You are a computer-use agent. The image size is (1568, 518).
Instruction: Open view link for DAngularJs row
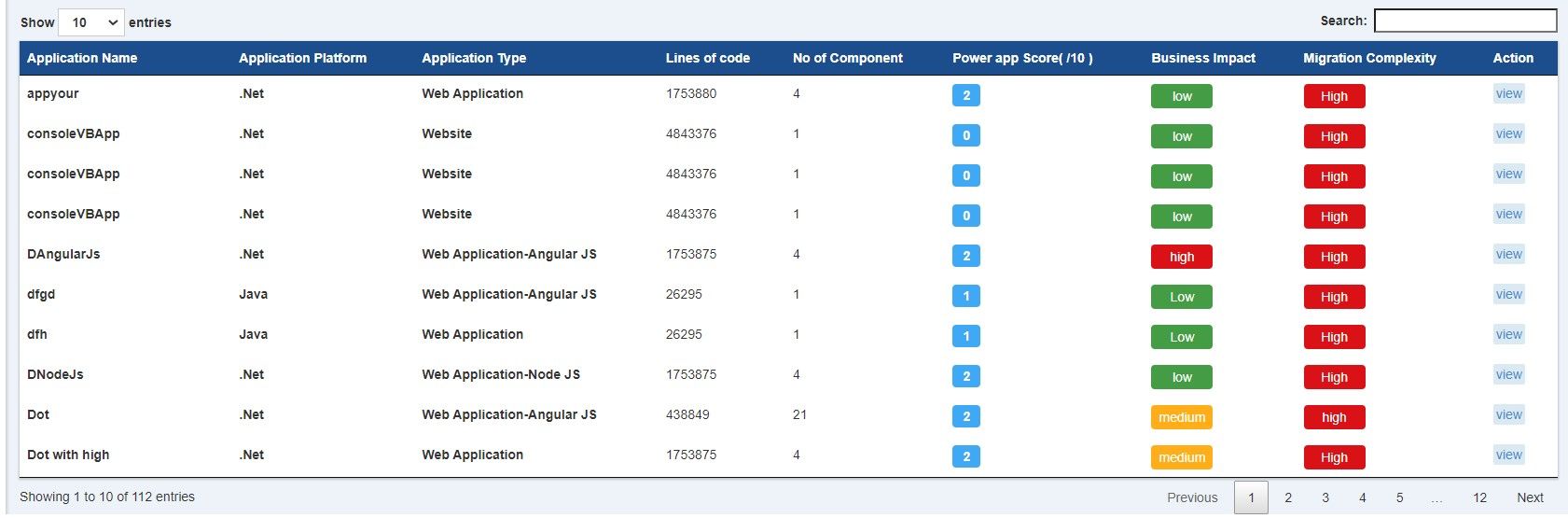(1508, 254)
